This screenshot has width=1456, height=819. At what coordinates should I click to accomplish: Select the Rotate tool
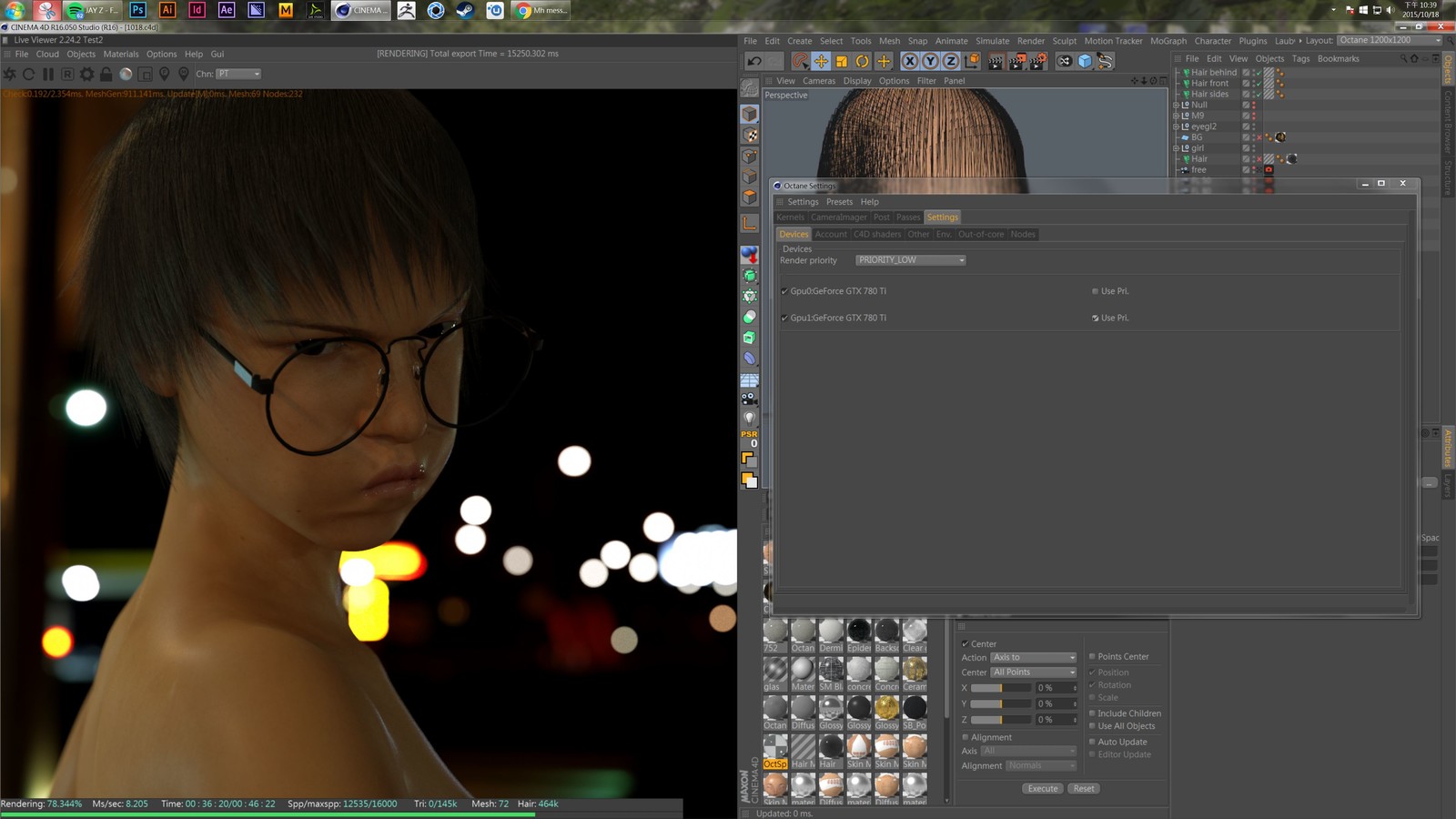point(863,61)
